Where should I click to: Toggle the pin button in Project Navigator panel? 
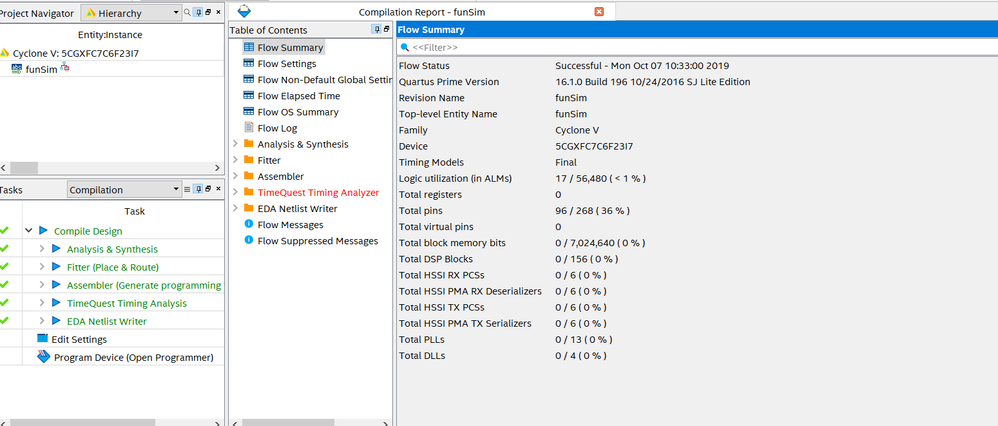[198, 12]
